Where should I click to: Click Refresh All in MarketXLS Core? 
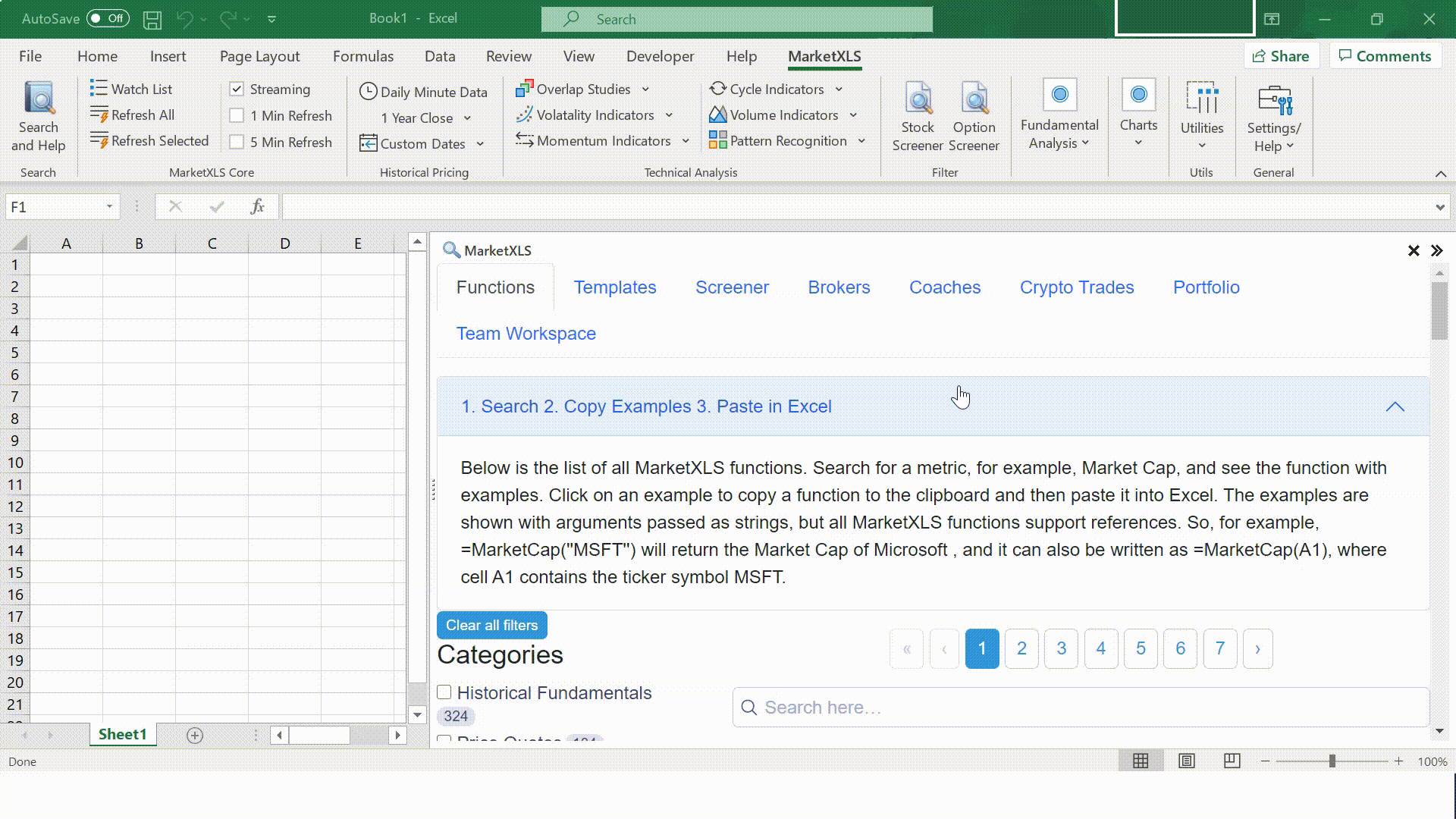pos(132,115)
